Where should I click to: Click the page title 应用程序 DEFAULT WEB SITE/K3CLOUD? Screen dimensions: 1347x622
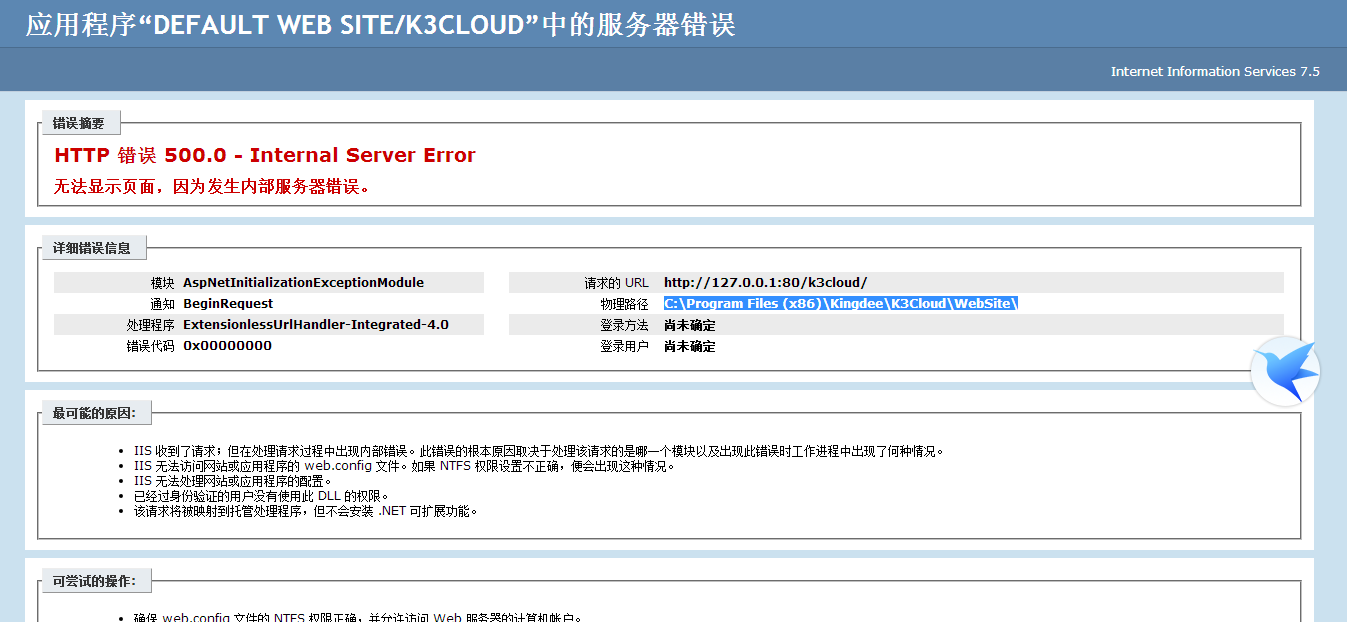(381, 25)
